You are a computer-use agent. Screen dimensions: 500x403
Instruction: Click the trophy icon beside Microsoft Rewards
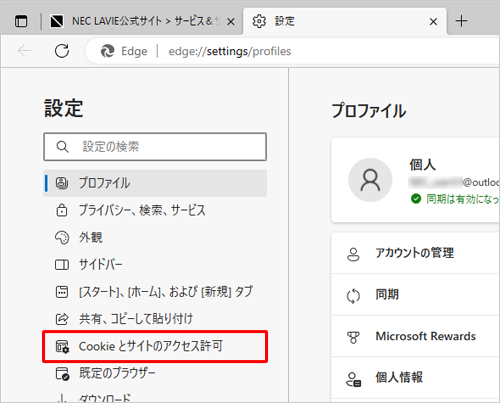353,337
